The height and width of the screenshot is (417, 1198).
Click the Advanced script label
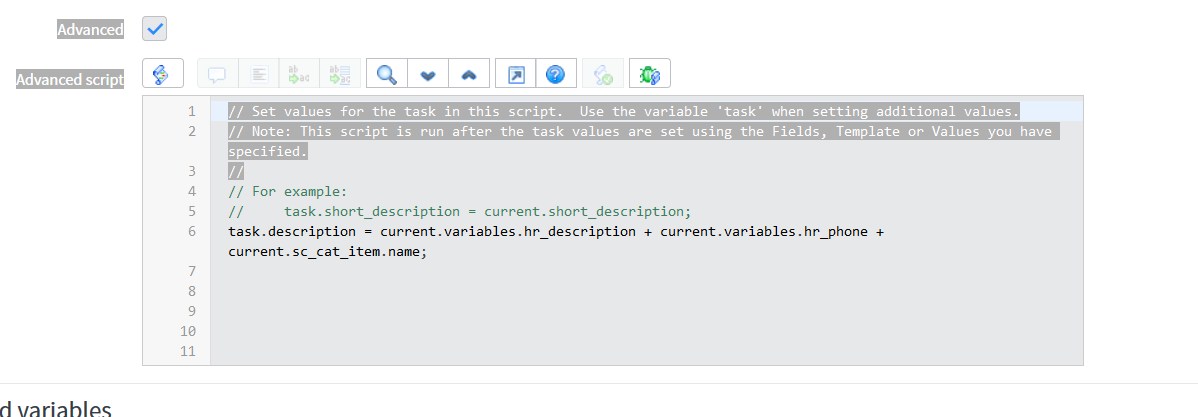click(70, 79)
